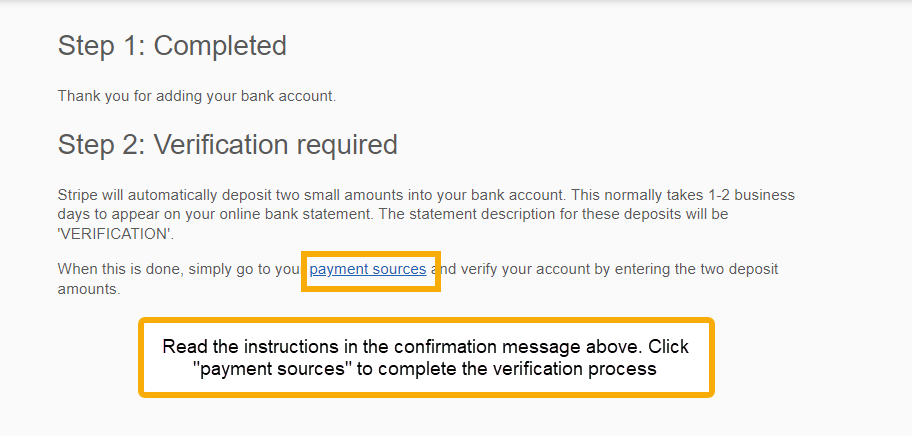Click the word 'Completed' in the first heading
This screenshot has height=436, width=912.
(x=220, y=45)
